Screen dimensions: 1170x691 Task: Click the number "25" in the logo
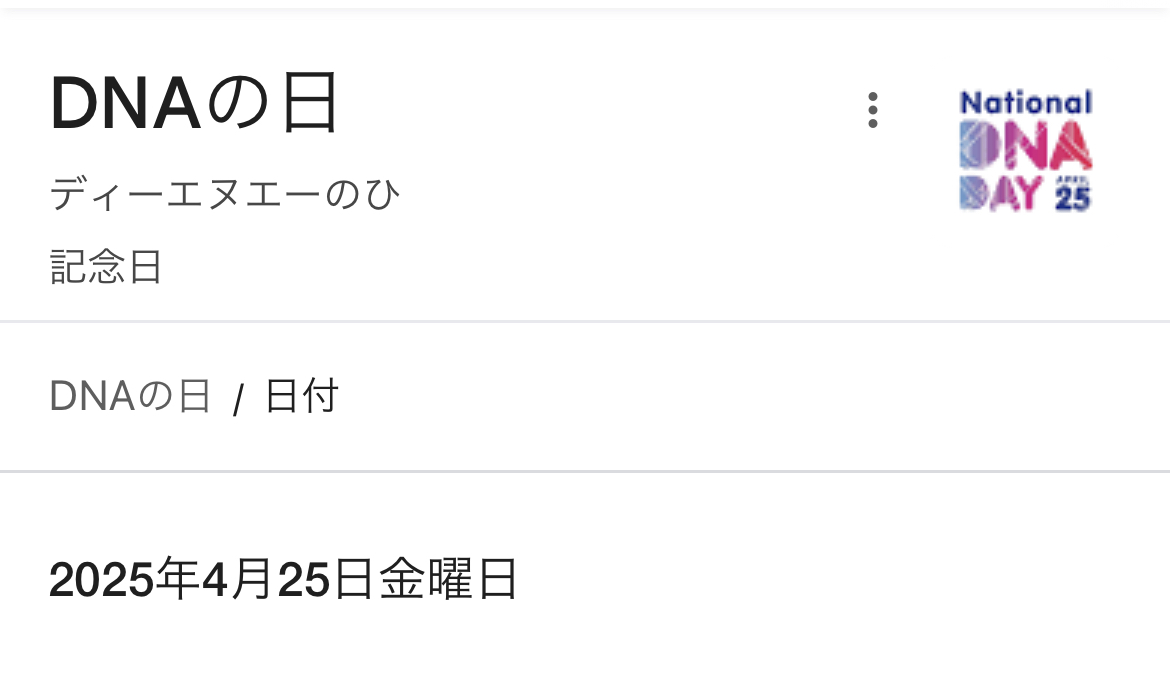(x=1073, y=199)
